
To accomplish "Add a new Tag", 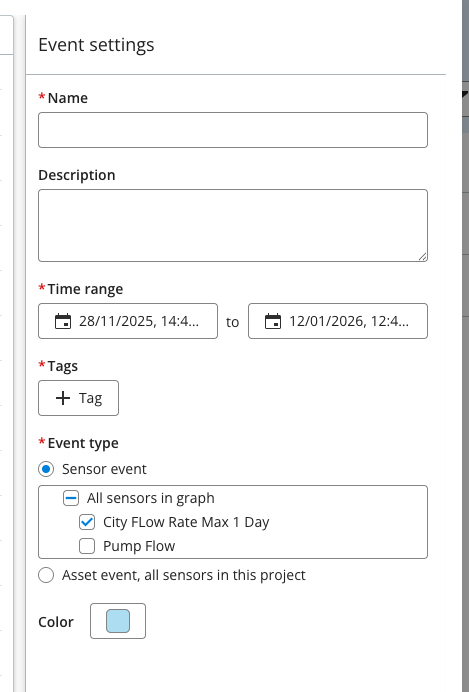I will [x=79, y=398].
